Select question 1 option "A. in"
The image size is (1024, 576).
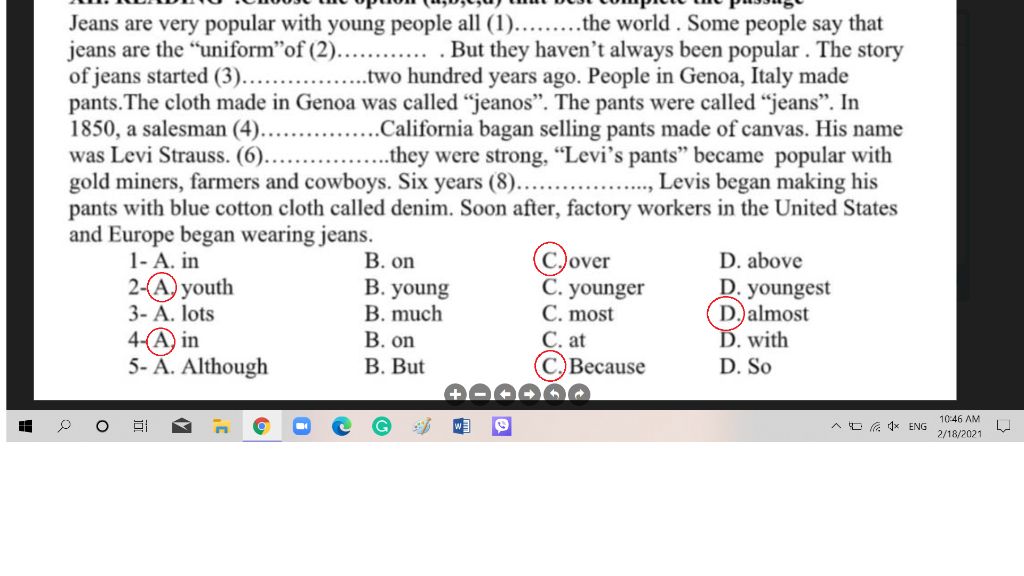[x=176, y=261]
